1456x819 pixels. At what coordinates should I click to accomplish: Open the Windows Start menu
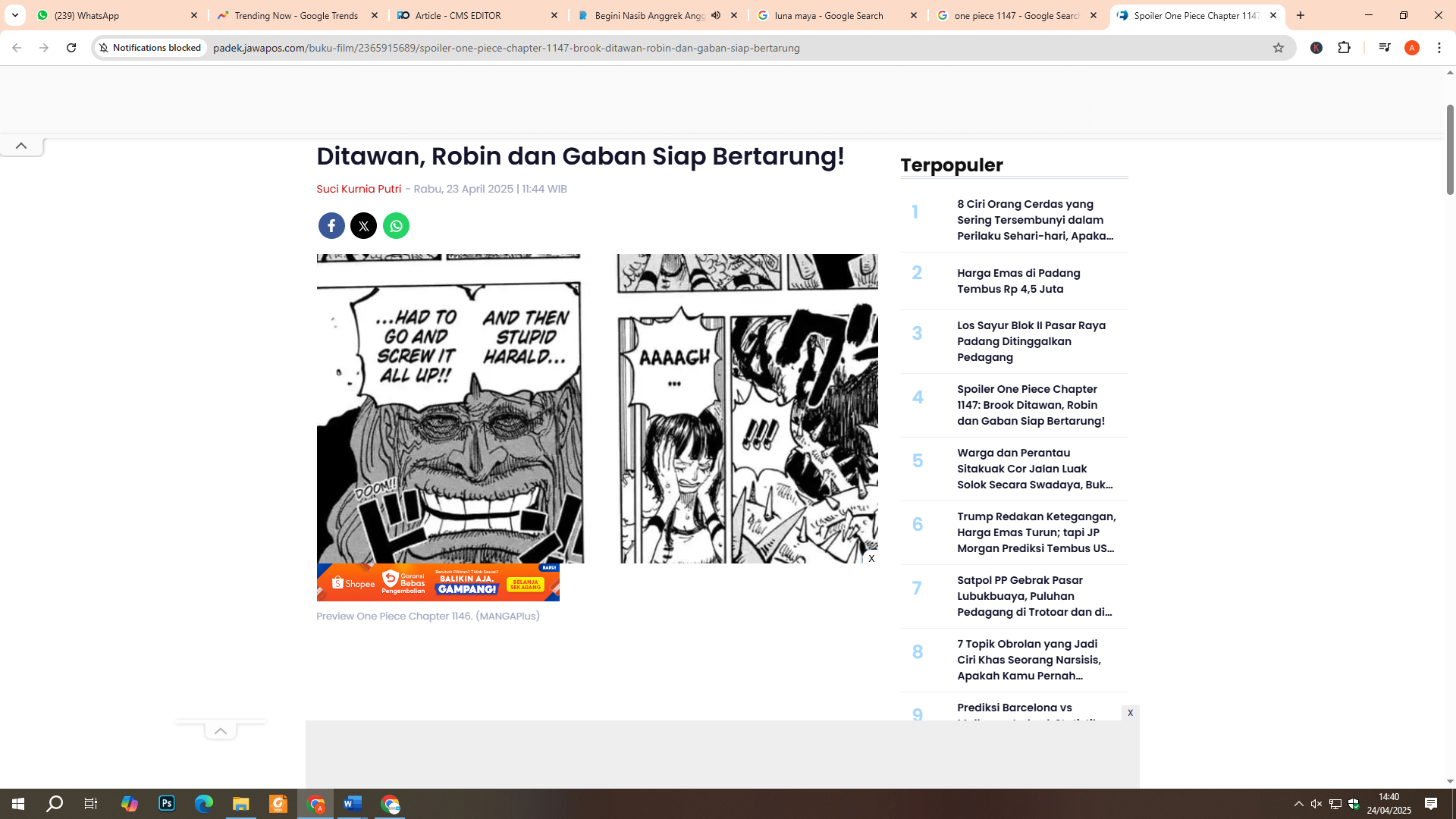18,804
